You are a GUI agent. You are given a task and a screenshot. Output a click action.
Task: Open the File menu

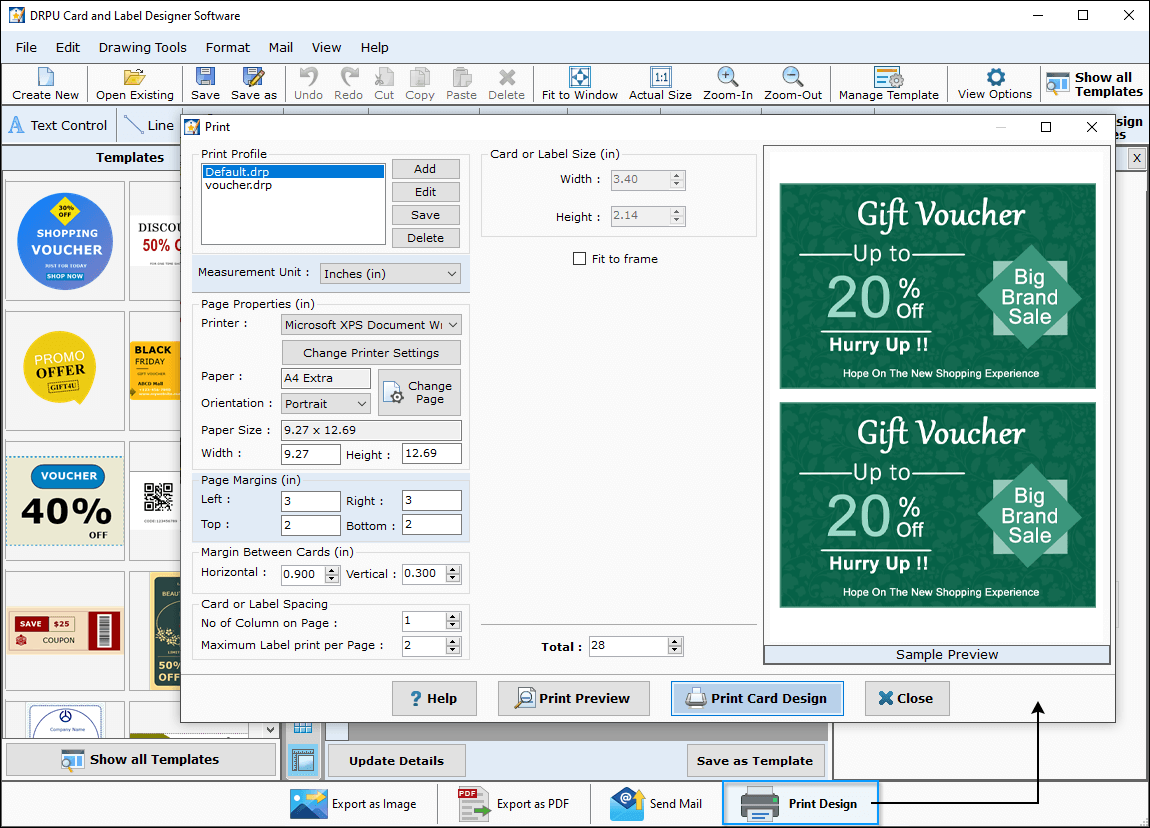tap(26, 48)
